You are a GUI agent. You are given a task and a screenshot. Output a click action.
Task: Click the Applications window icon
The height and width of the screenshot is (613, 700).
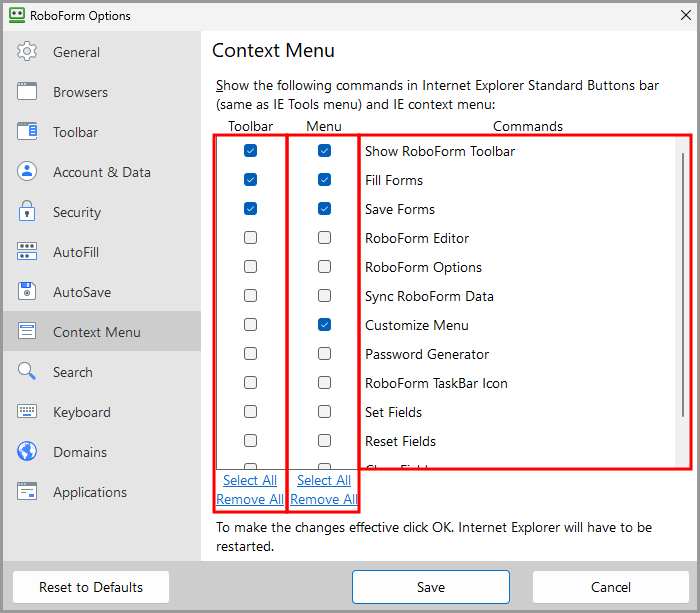(x=27, y=491)
